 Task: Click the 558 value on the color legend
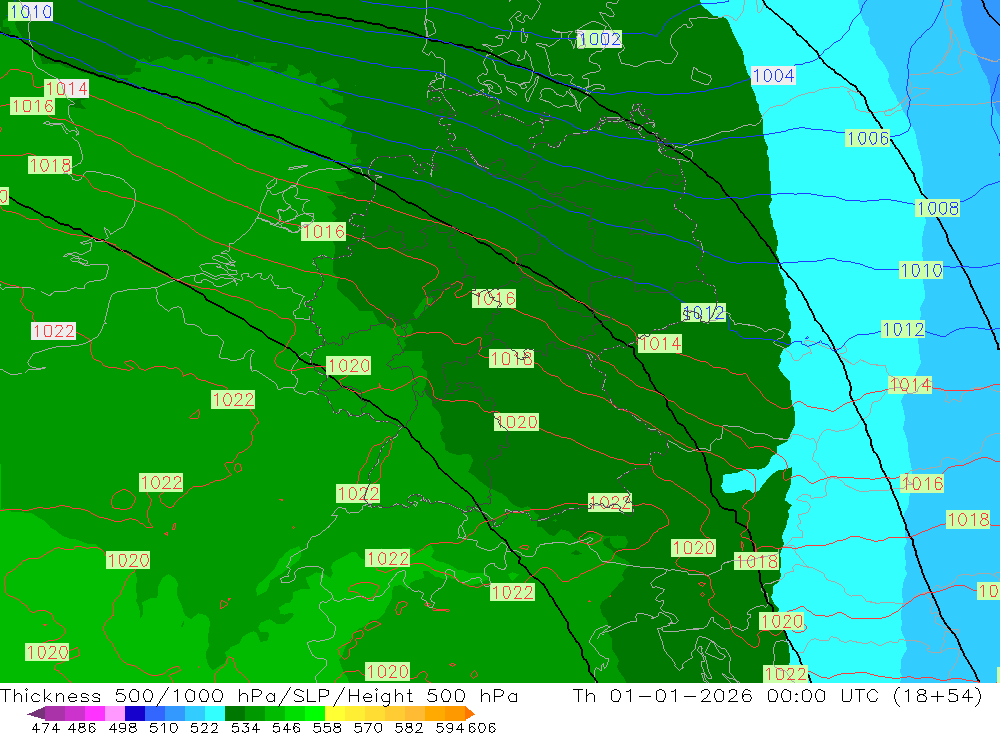pyautogui.click(x=327, y=728)
